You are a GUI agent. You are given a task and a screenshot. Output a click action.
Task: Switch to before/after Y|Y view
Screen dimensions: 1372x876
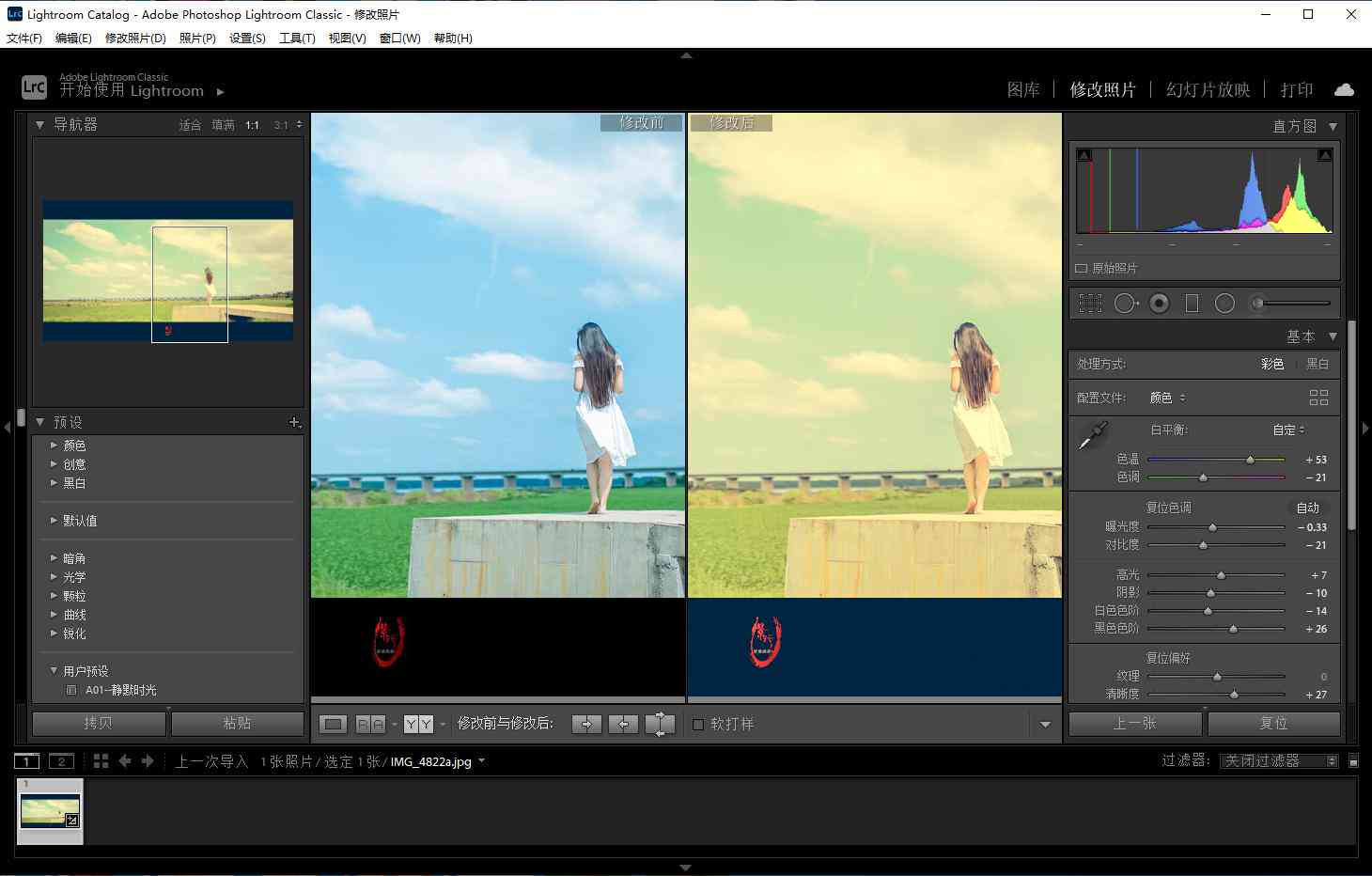point(418,724)
